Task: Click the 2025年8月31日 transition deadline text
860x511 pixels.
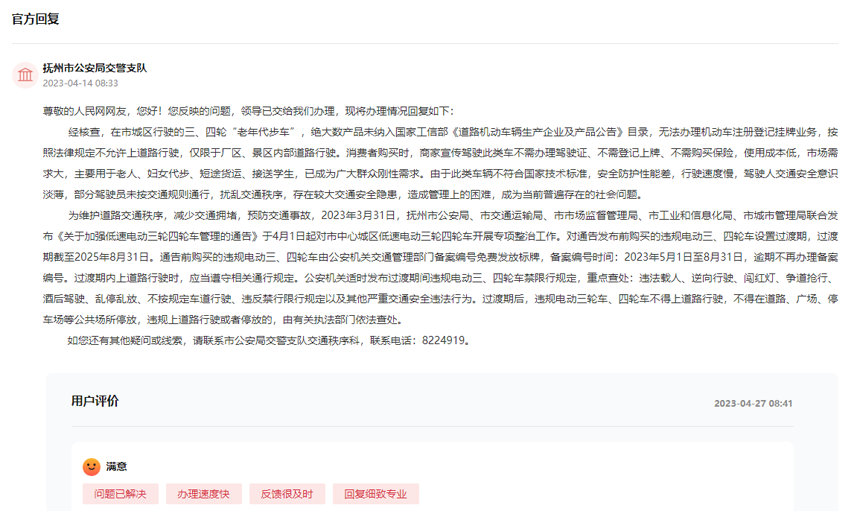Action: (118, 256)
